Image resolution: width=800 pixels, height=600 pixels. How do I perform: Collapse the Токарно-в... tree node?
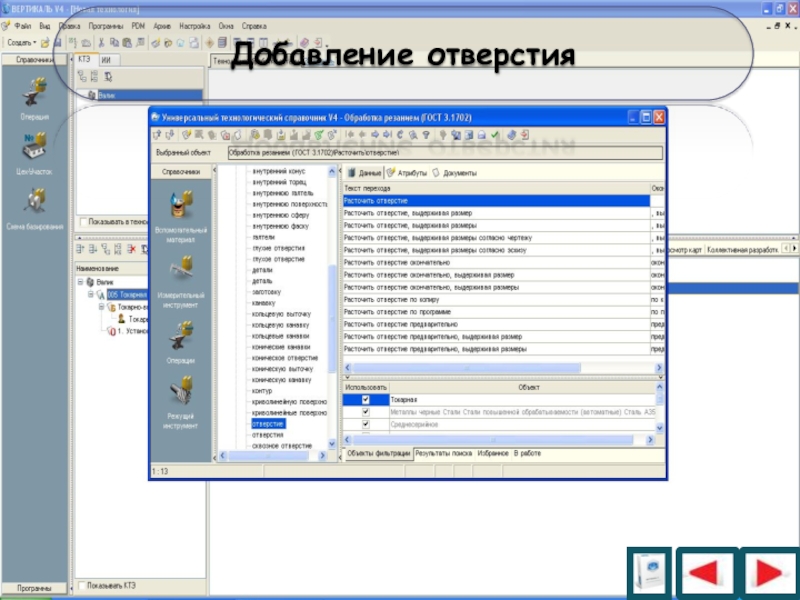click(101, 307)
